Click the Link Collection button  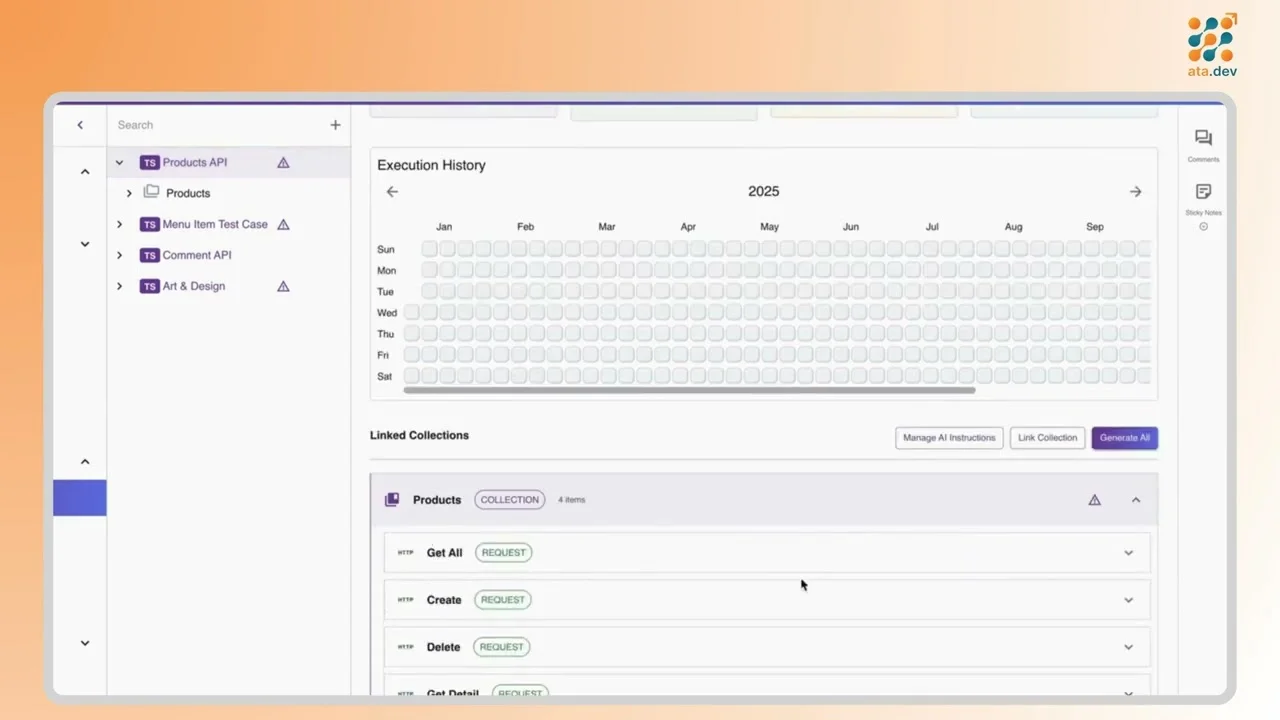(x=1047, y=438)
